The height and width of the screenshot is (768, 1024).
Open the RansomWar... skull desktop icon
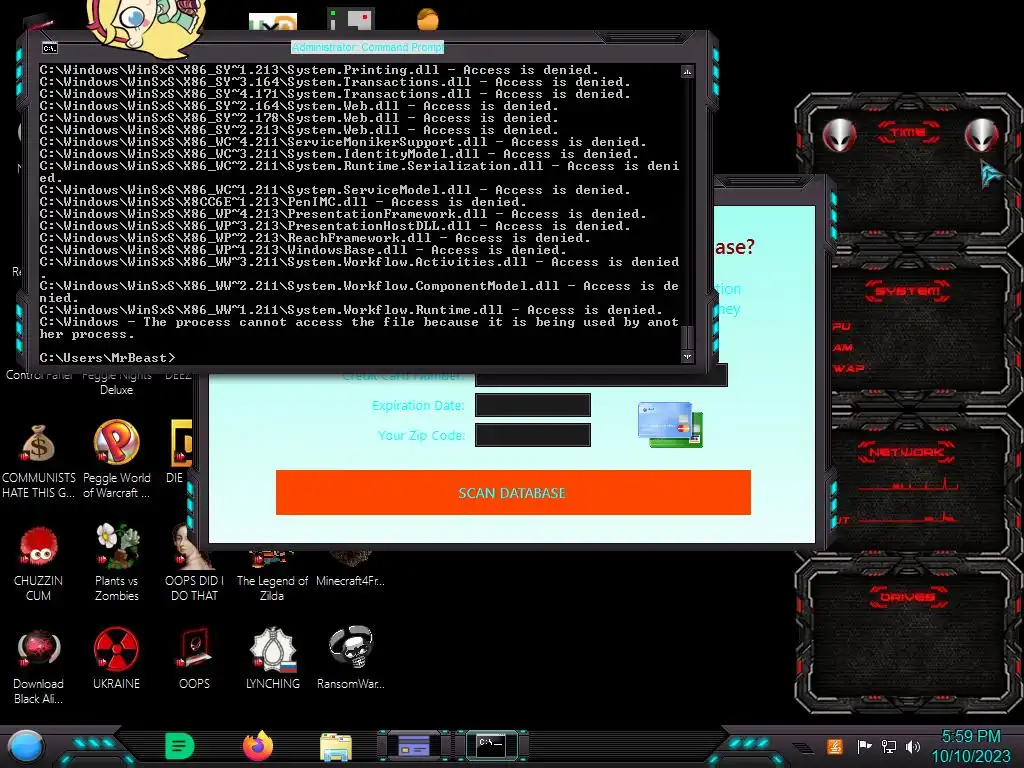pyautogui.click(x=351, y=648)
